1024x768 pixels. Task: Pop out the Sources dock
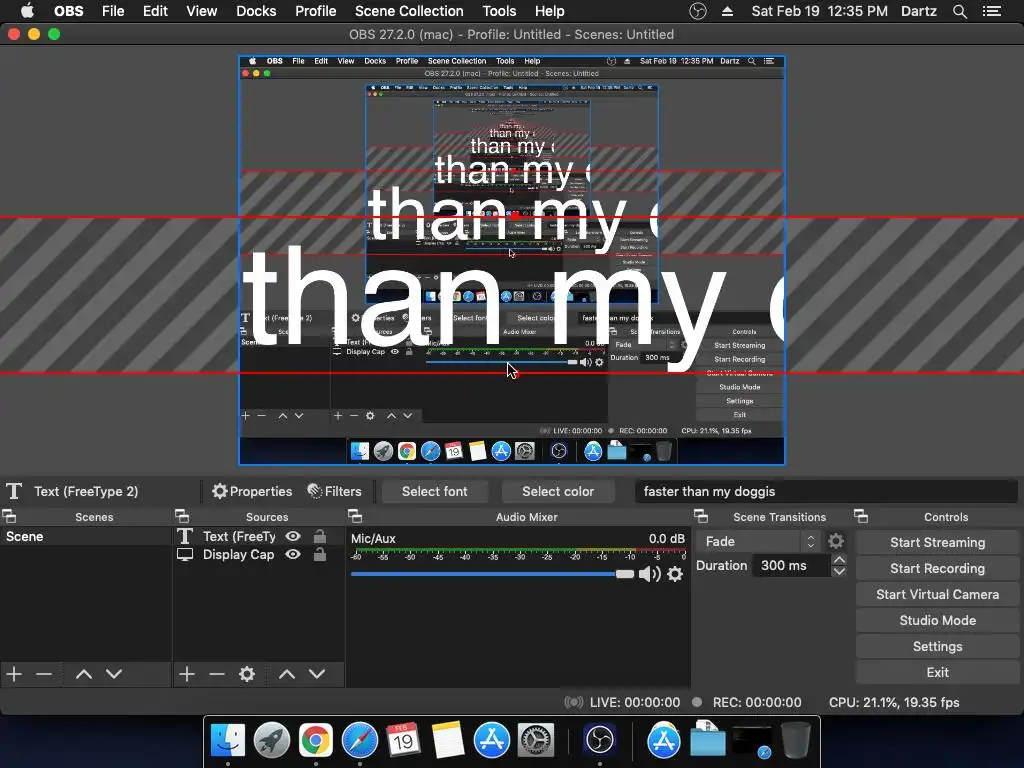[182, 517]
